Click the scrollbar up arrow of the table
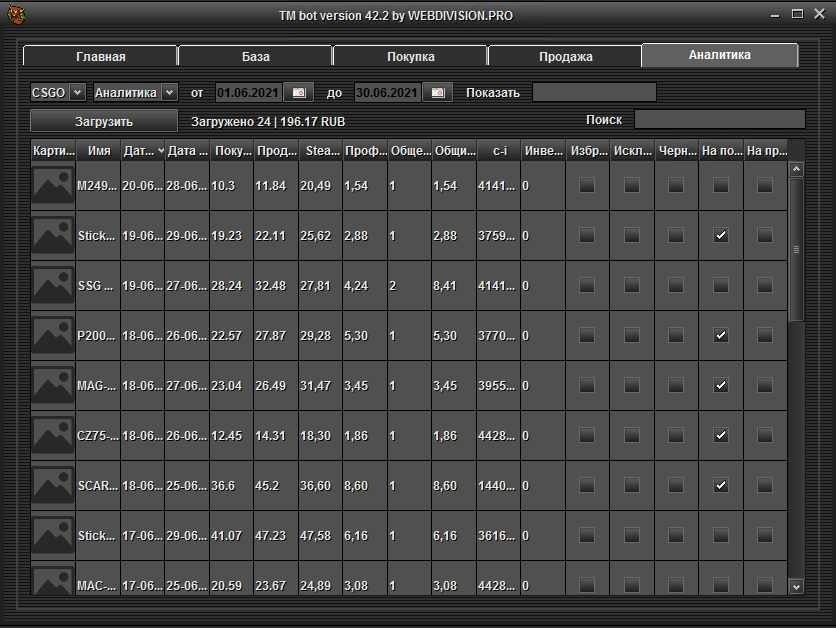 tap(796, 169)
